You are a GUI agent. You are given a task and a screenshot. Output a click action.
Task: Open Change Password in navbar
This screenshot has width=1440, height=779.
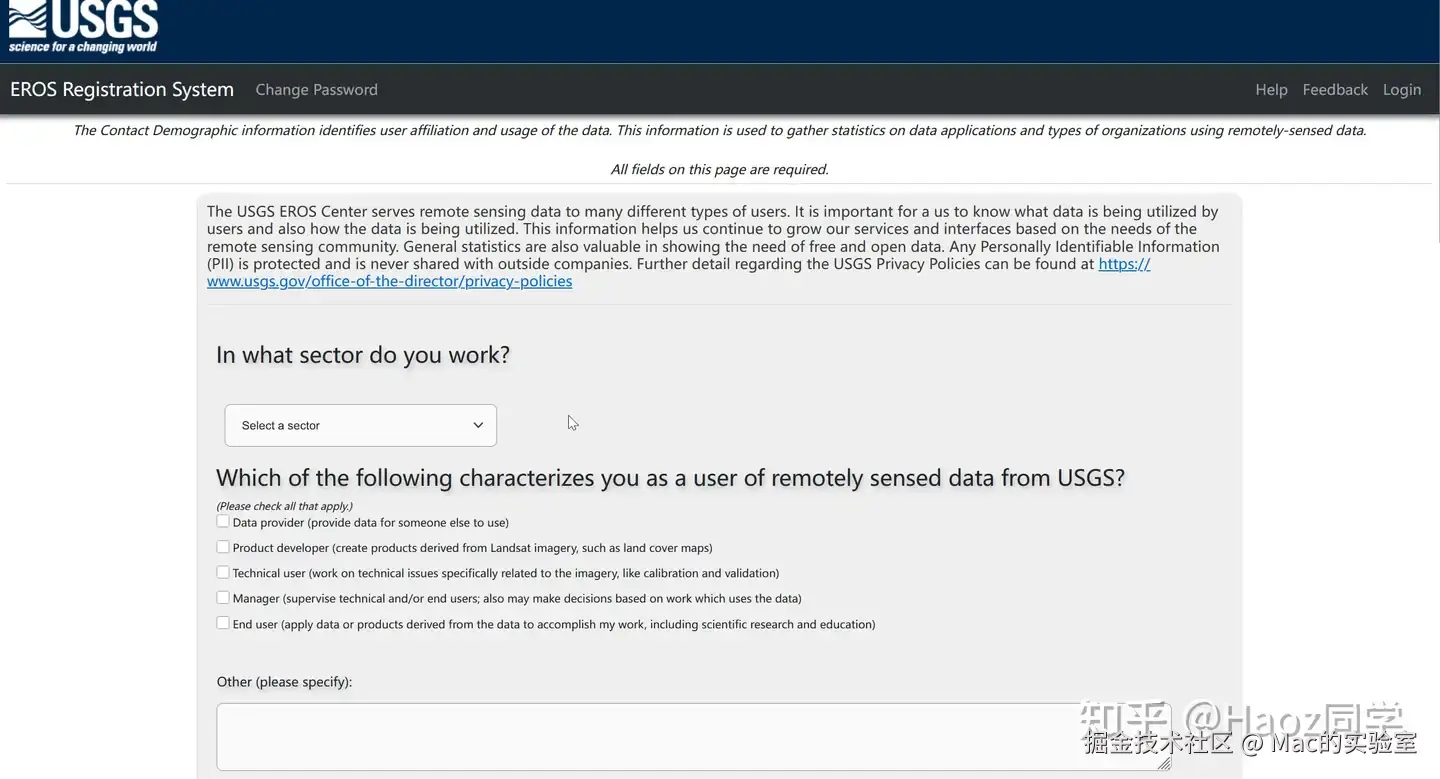click(316, 90)
